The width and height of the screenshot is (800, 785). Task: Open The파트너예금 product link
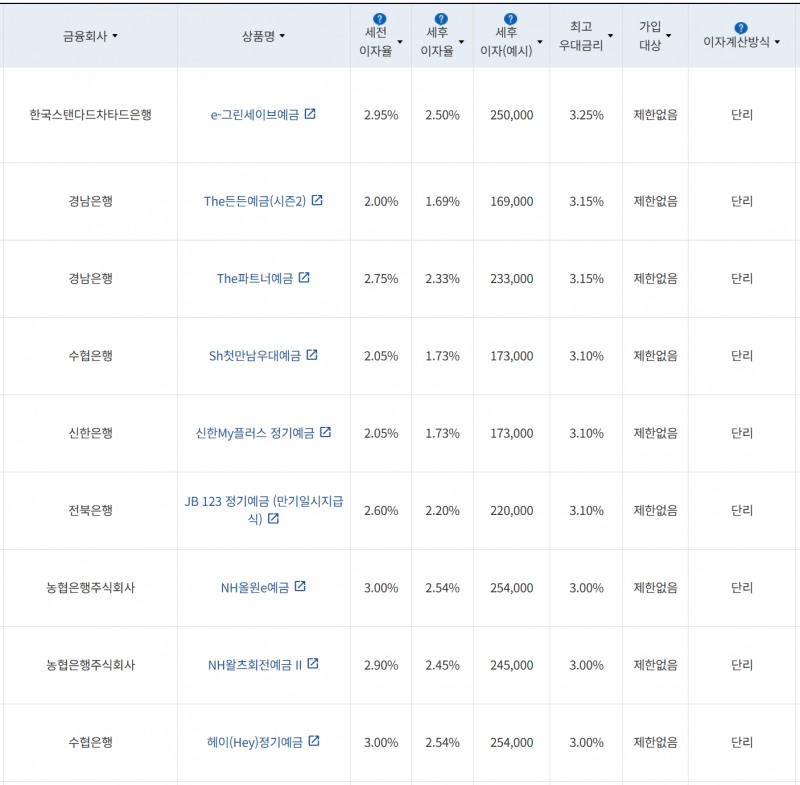pyautogui.click(x=255, y=278)
